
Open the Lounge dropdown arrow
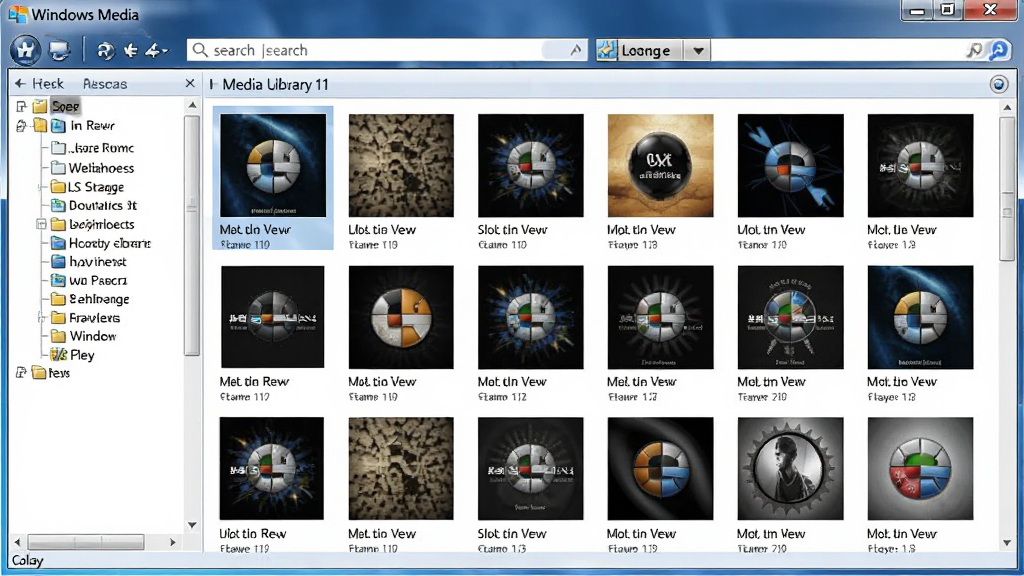[698, 50]
